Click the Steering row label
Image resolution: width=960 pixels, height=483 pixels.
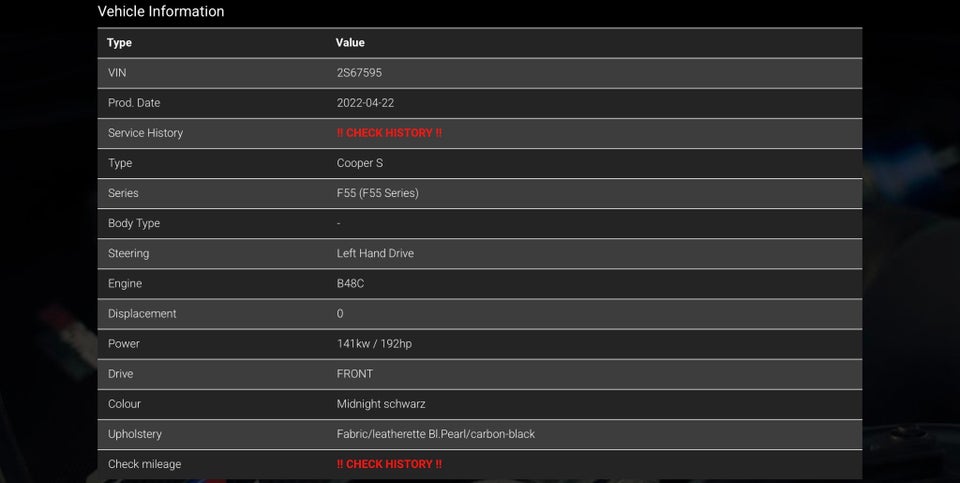pyautogui.click(x=129, y=253)
